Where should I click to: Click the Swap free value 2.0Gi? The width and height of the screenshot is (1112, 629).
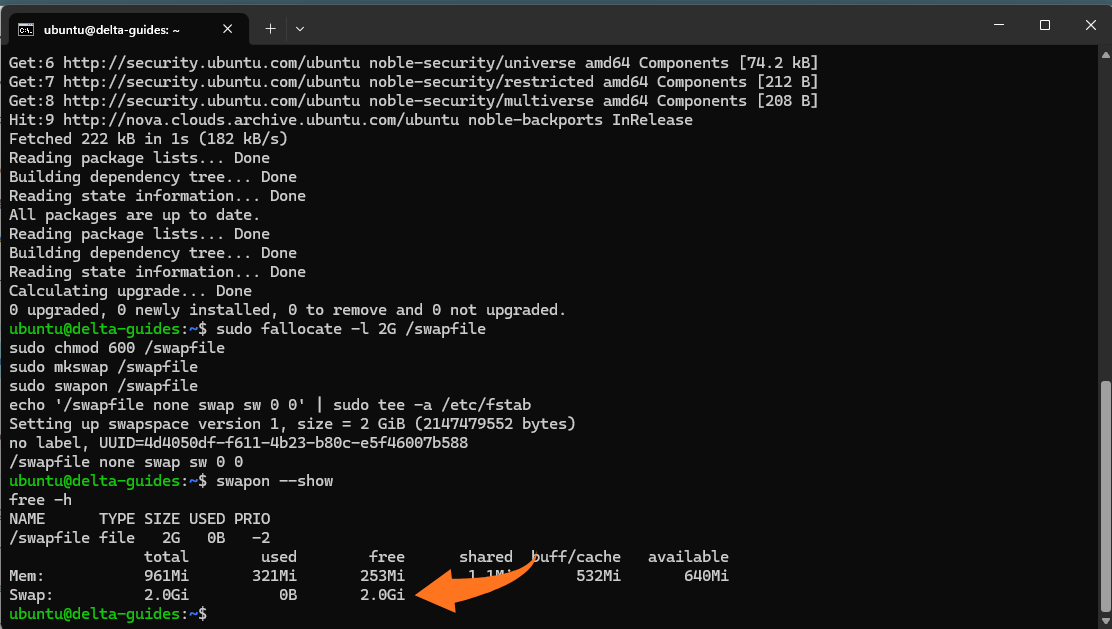coord(382,595)
